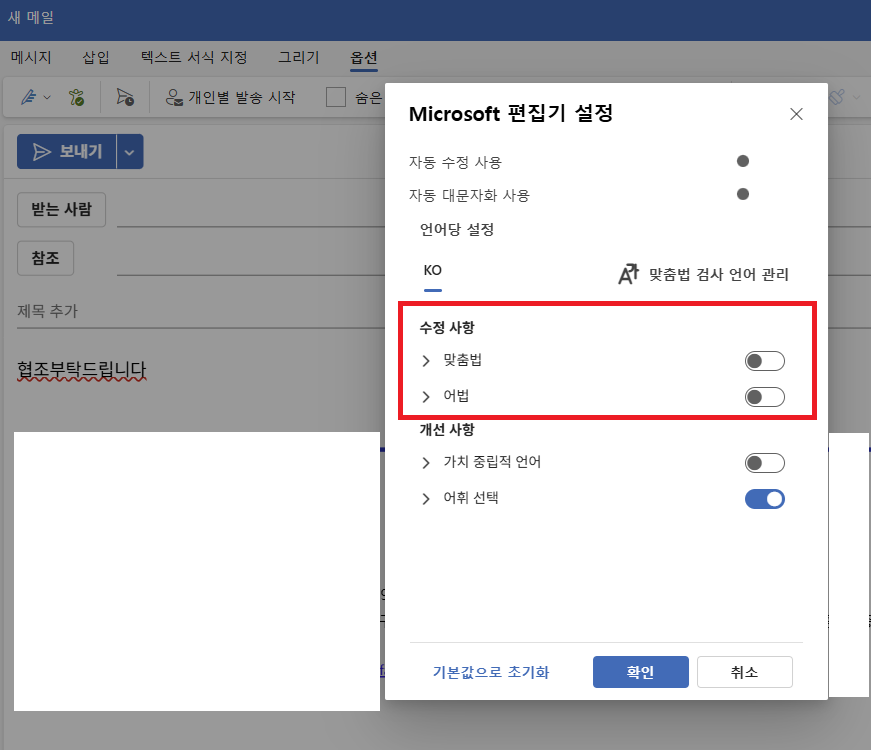Enable the 어법 toggle
This screenshot has height=750, width=871.
tap(763, 396)
